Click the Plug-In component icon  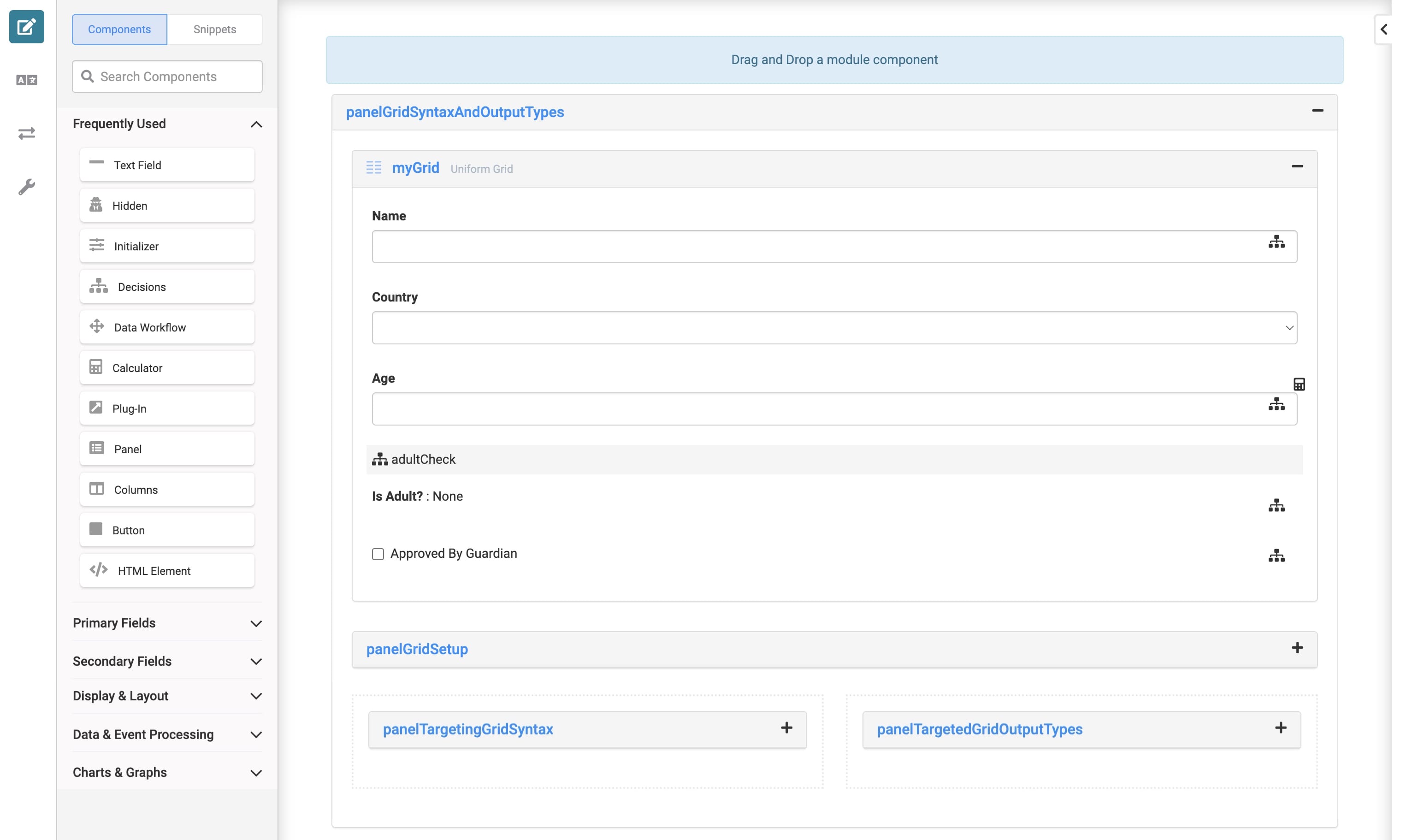[96, 408]
